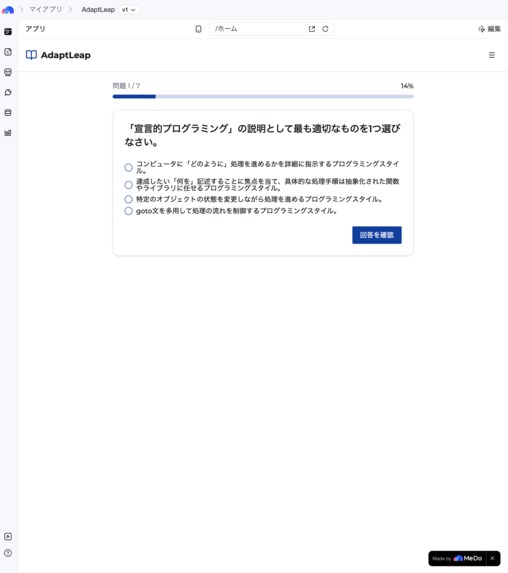The width and height of the screenshot is (508, 573).
Task: Open the analytics chart icon in the sidebar
Action: click(8, 133)
